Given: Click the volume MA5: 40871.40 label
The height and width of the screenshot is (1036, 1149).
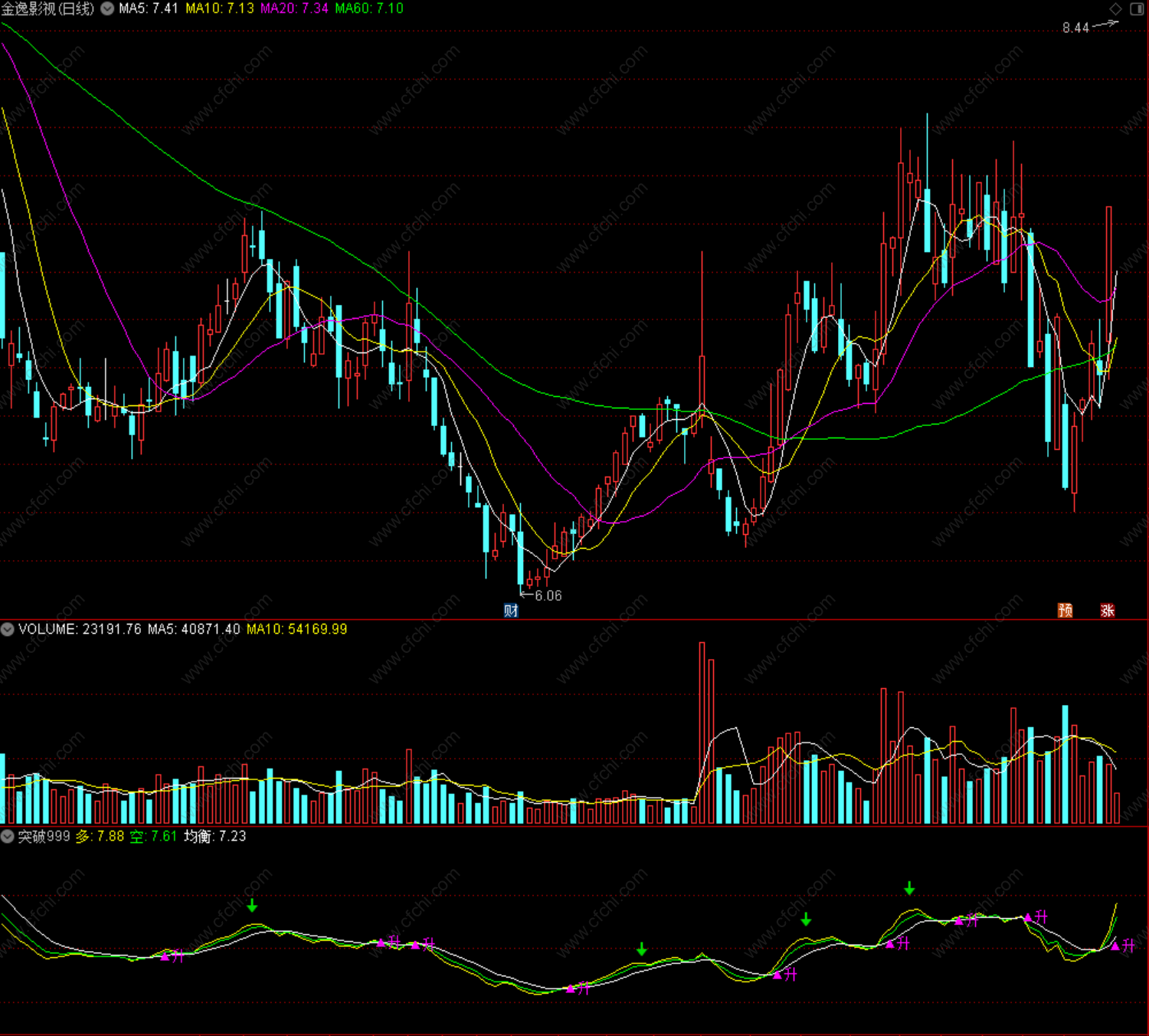Looking at the screenshot, I should click(194, 629).
